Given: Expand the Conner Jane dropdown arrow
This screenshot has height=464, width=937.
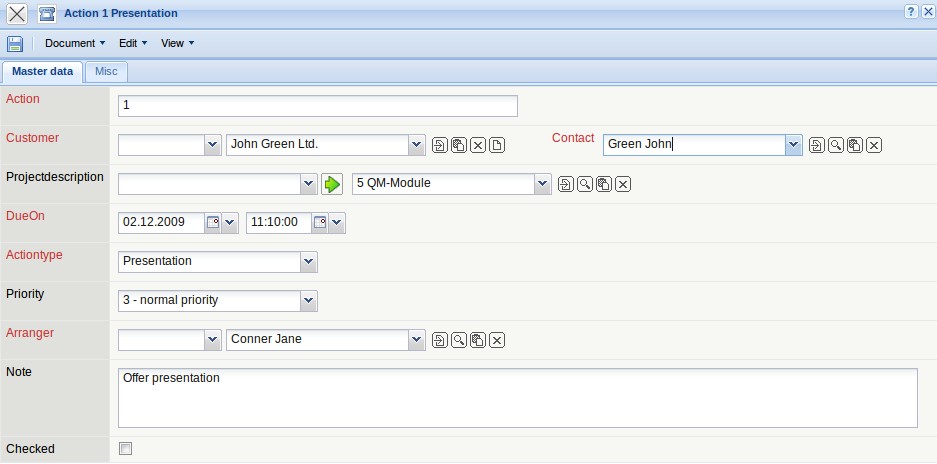Looking at the screenshot, I should (x=417, y=340).
